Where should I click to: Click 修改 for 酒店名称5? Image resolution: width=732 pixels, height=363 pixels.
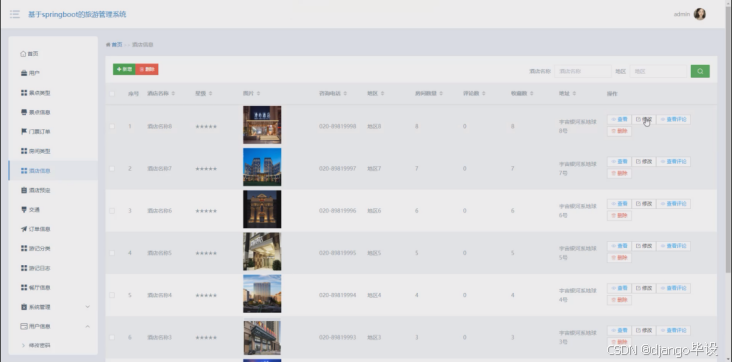(644, 246)
